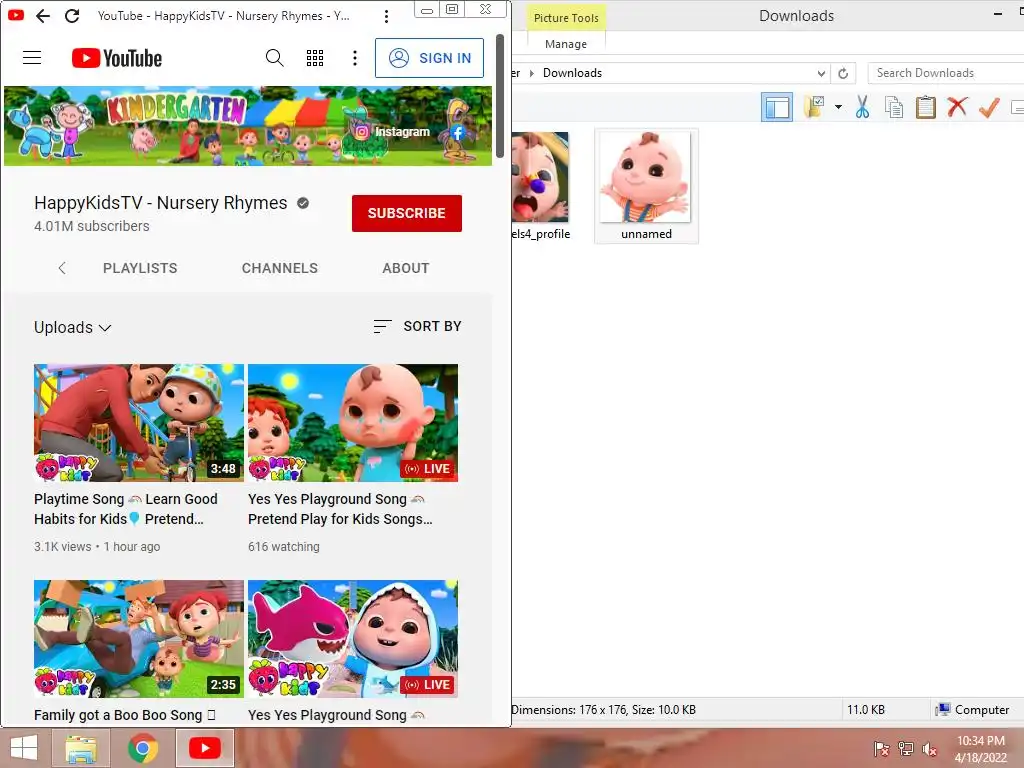The height and width of the screenshot is (768, 1024).
Task: Expand the Uploads dropdown
Action: pyautogui.click(x=72, y=327)
